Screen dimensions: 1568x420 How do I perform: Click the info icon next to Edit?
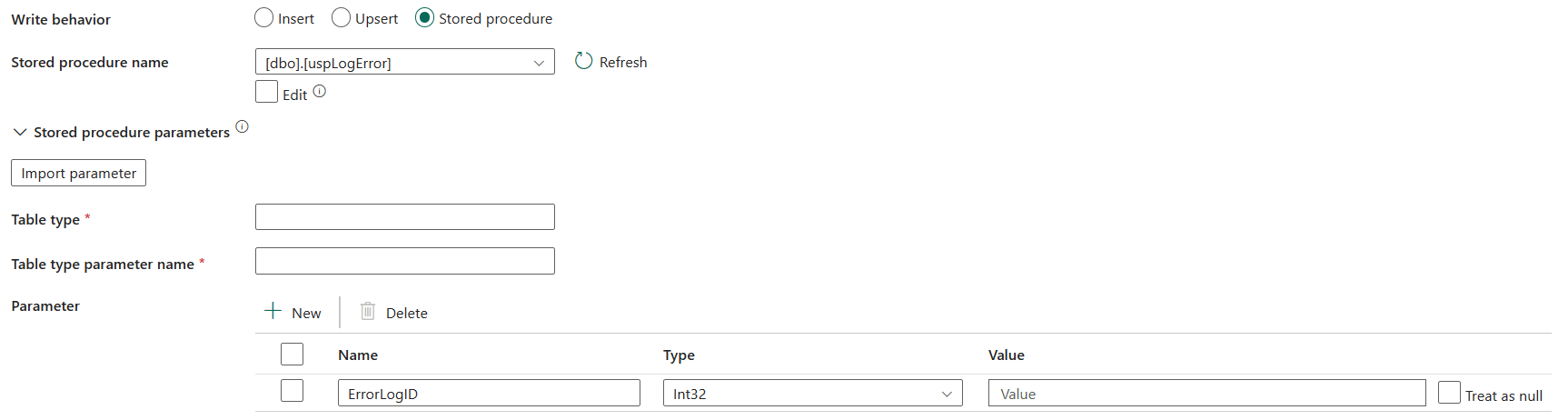(320, 91)
